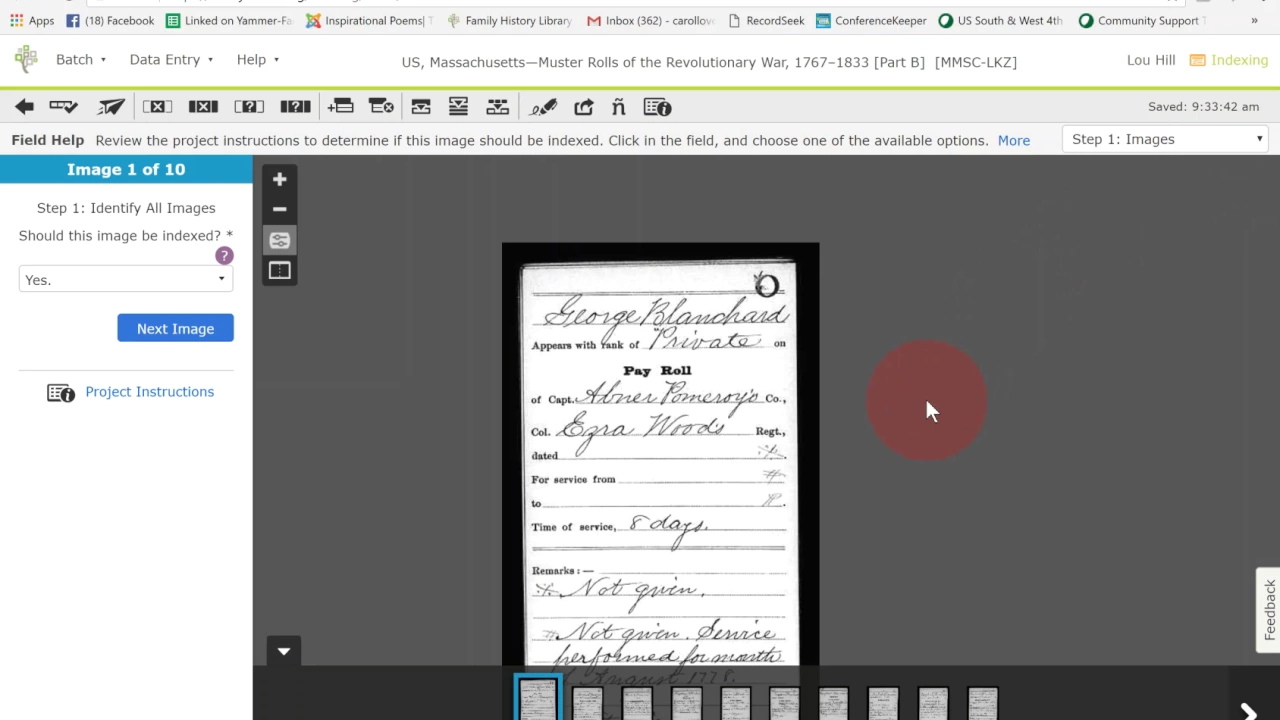Screen dimensions: 1280x720
Task: Click the Next Image button
Action: coord(175,328)
